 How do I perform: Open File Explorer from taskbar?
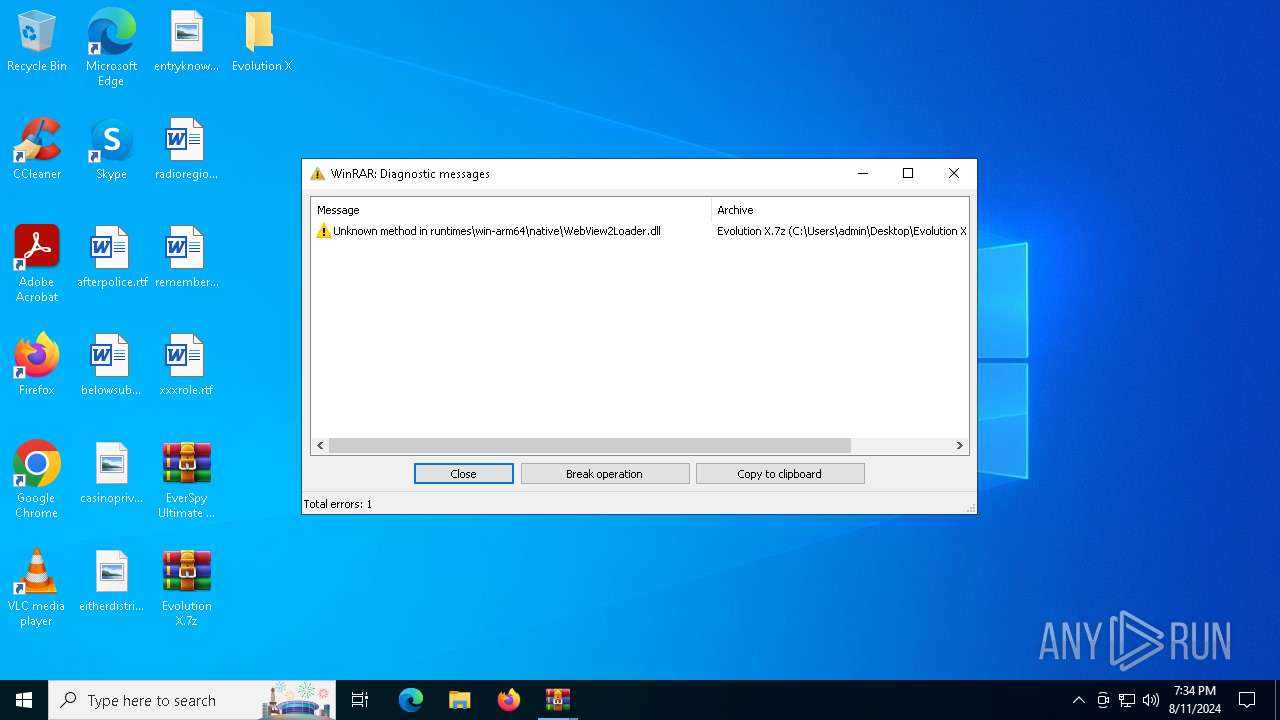tap(460, 700)
